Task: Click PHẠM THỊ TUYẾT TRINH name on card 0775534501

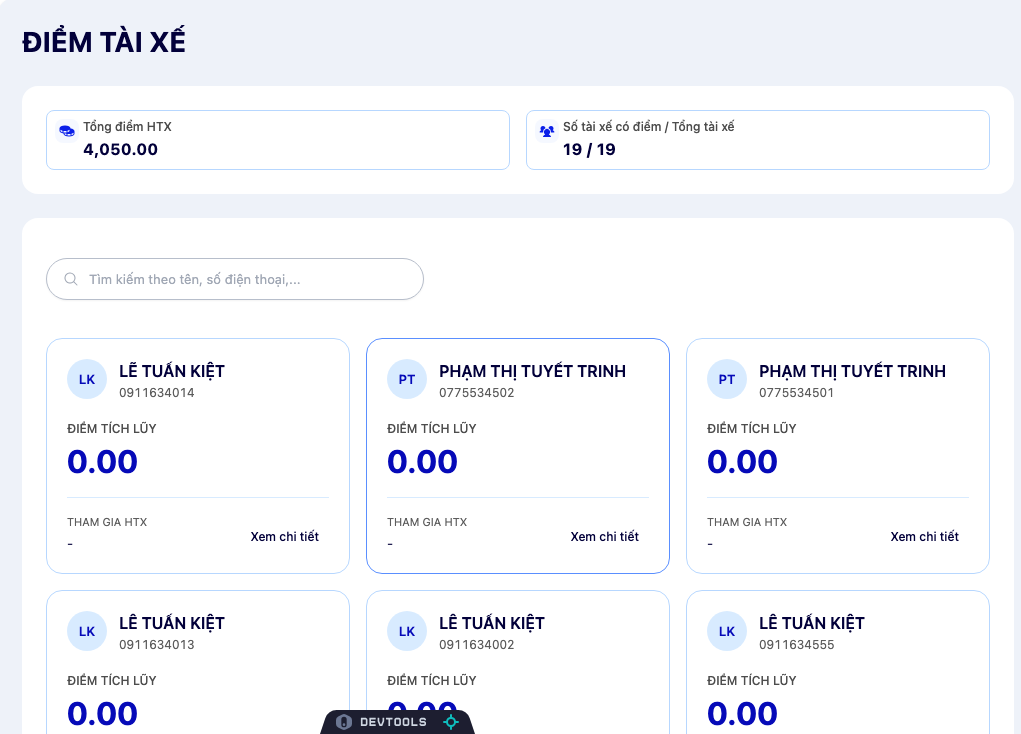Action: coord(852,371)
